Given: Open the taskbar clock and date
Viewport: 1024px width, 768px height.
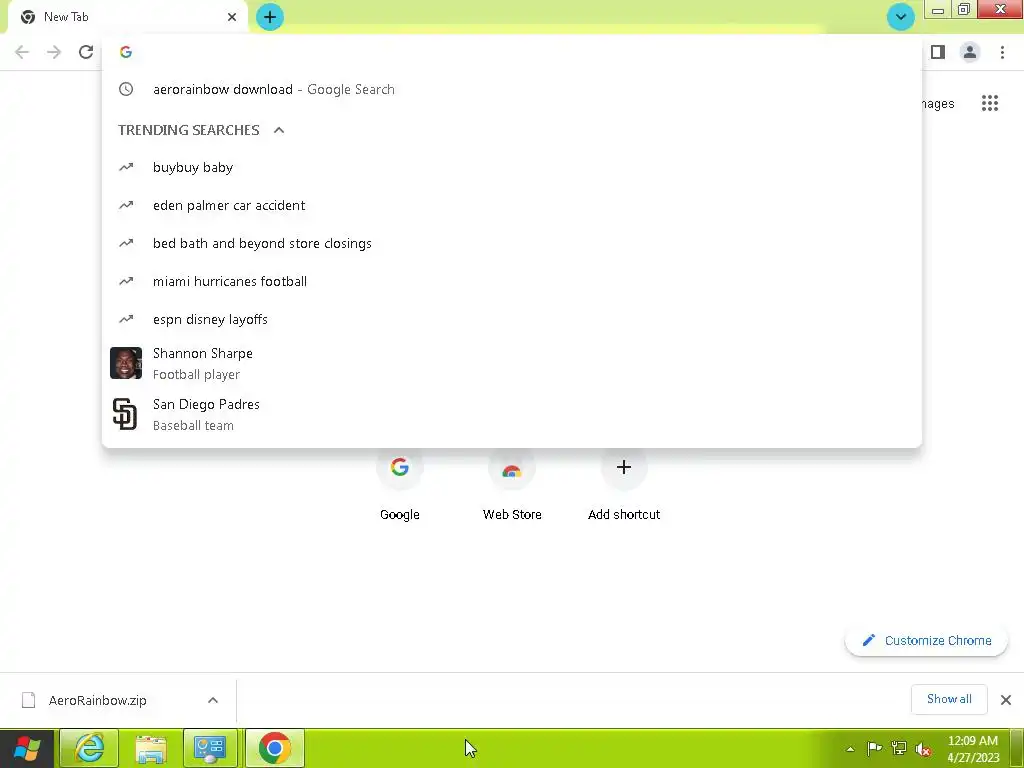Looking at the screenshot, I should click(x=973, y=749).
